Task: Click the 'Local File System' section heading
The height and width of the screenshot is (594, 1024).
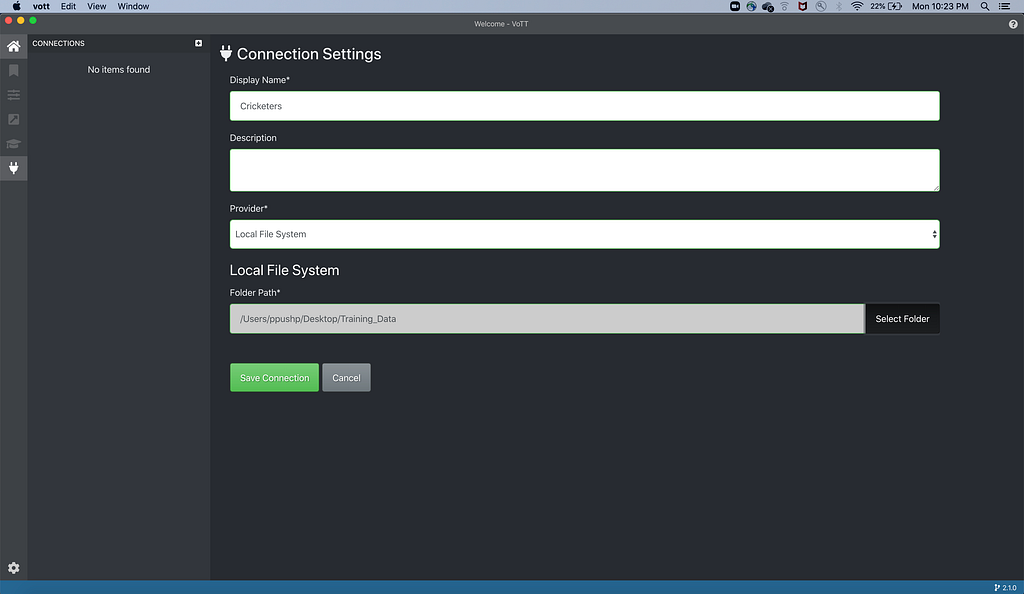Action: pos(284,270)
